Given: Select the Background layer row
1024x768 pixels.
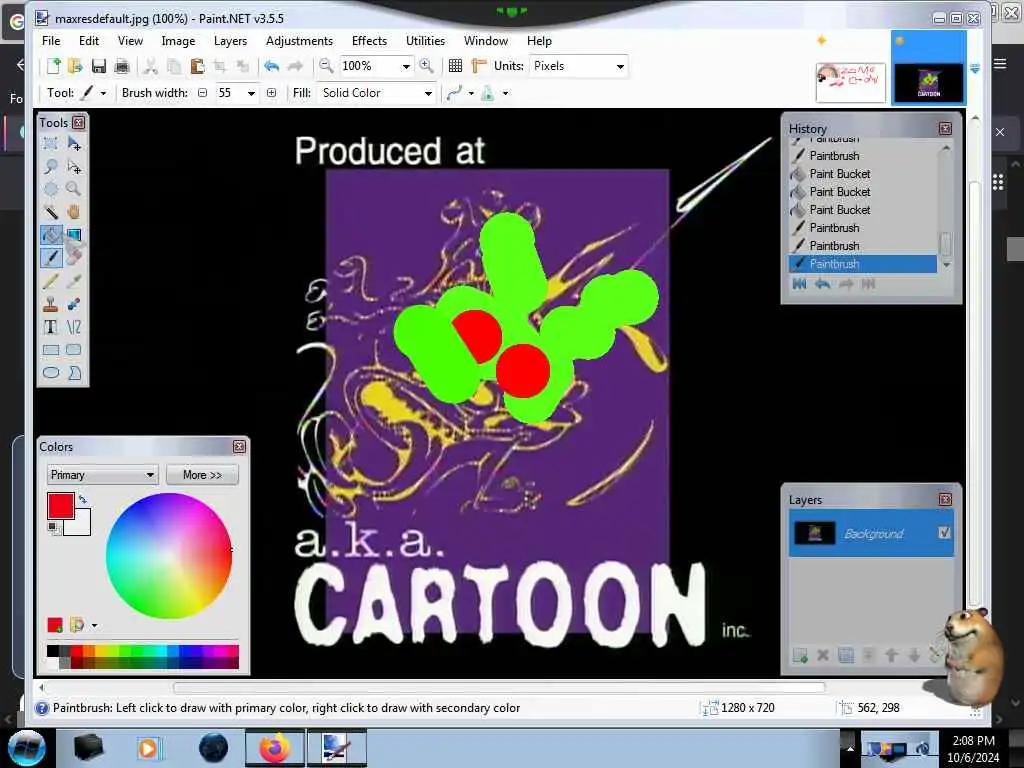Looking at the screenshot, I should point(871,534).
